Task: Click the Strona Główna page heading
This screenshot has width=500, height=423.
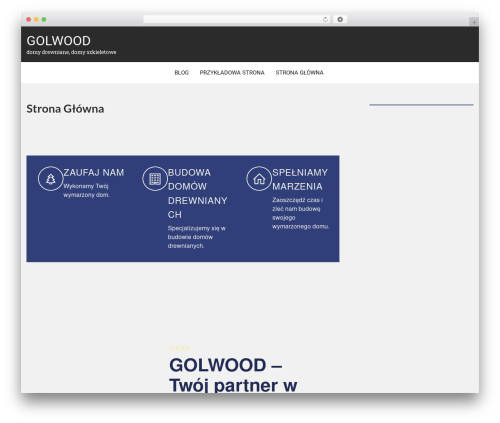Action: click(65, 109)
